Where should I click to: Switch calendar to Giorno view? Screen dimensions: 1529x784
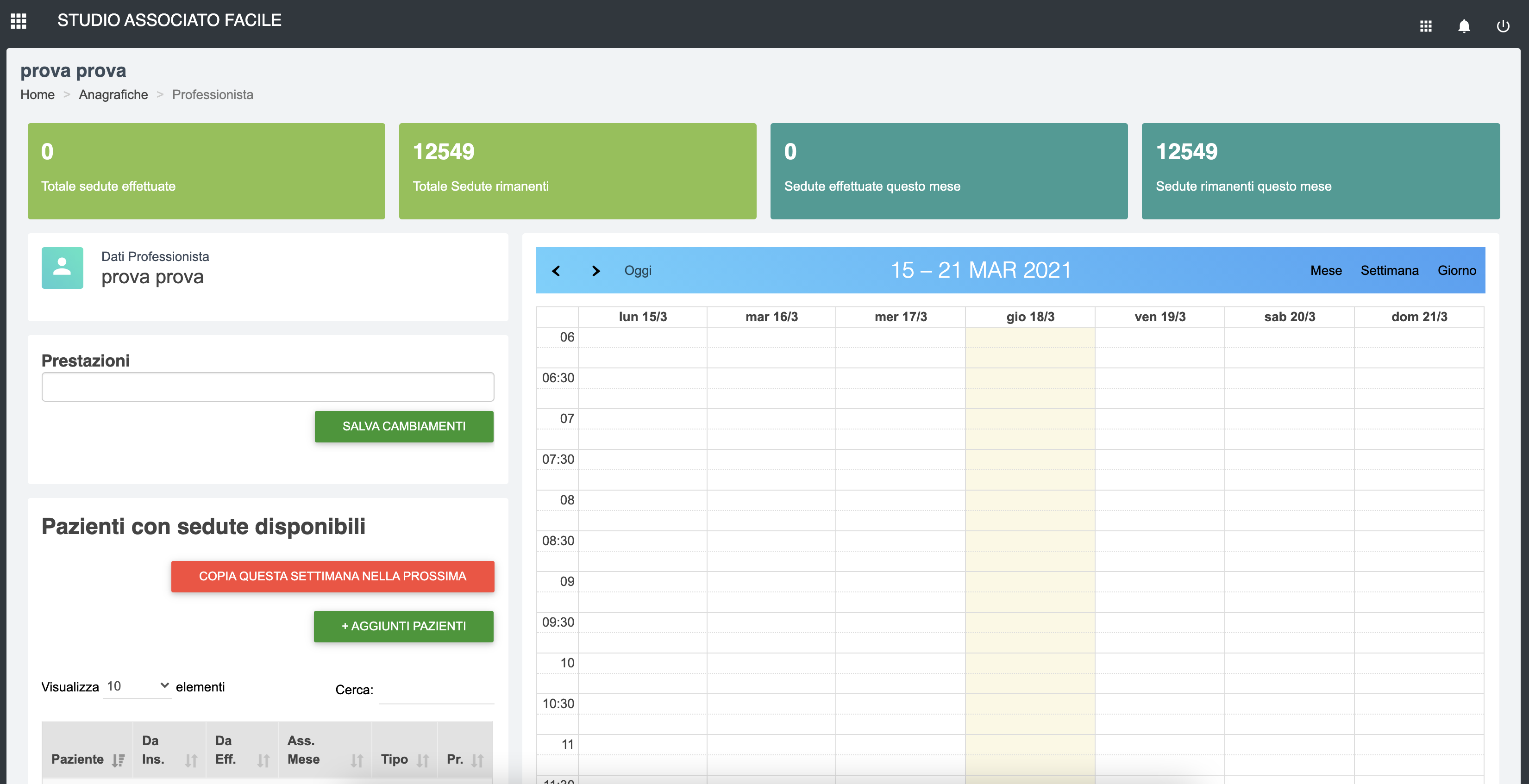point(1457,270)
